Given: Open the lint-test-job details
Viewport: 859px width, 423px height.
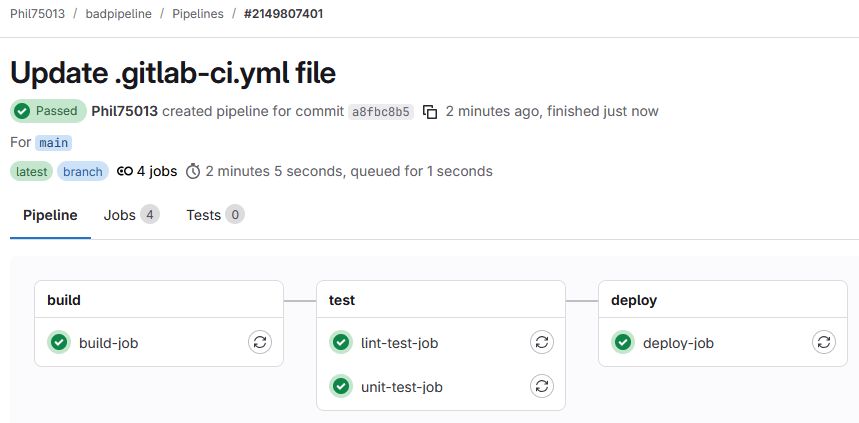Looking at the screenshot, I should coord(399,343).
